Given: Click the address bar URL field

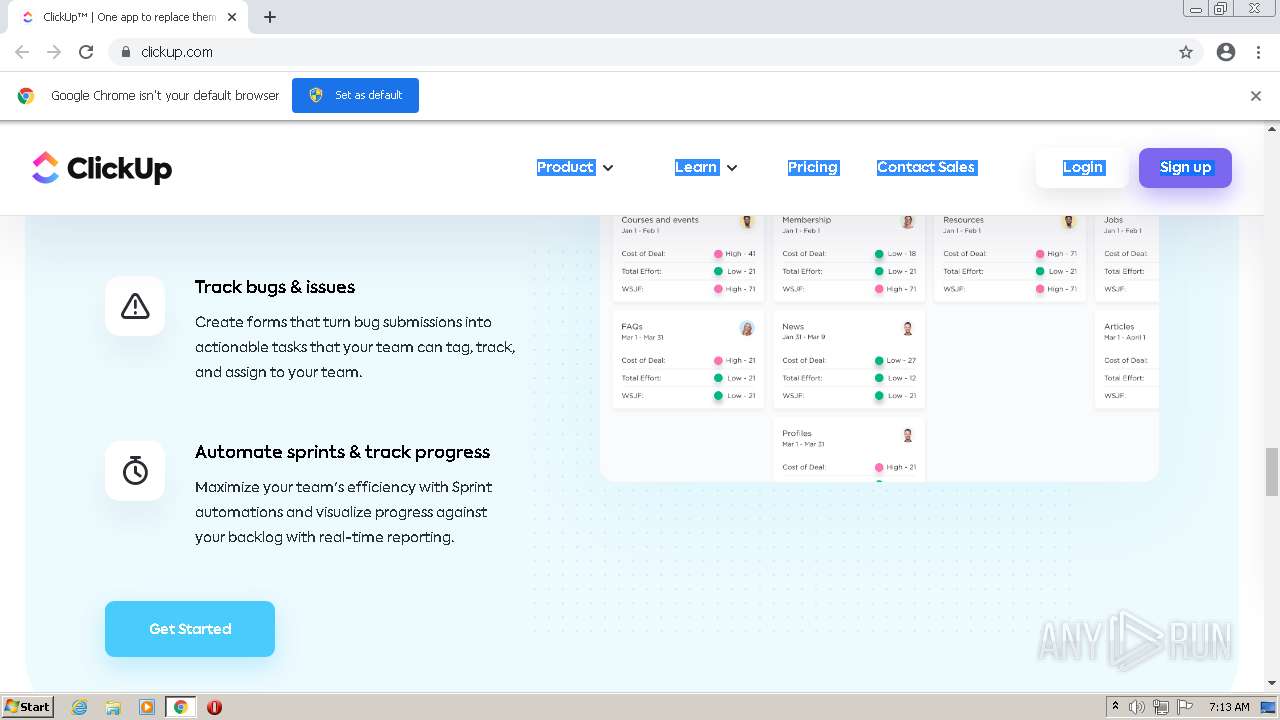Looking at the screenshot, I should click(x=640, y=52).
